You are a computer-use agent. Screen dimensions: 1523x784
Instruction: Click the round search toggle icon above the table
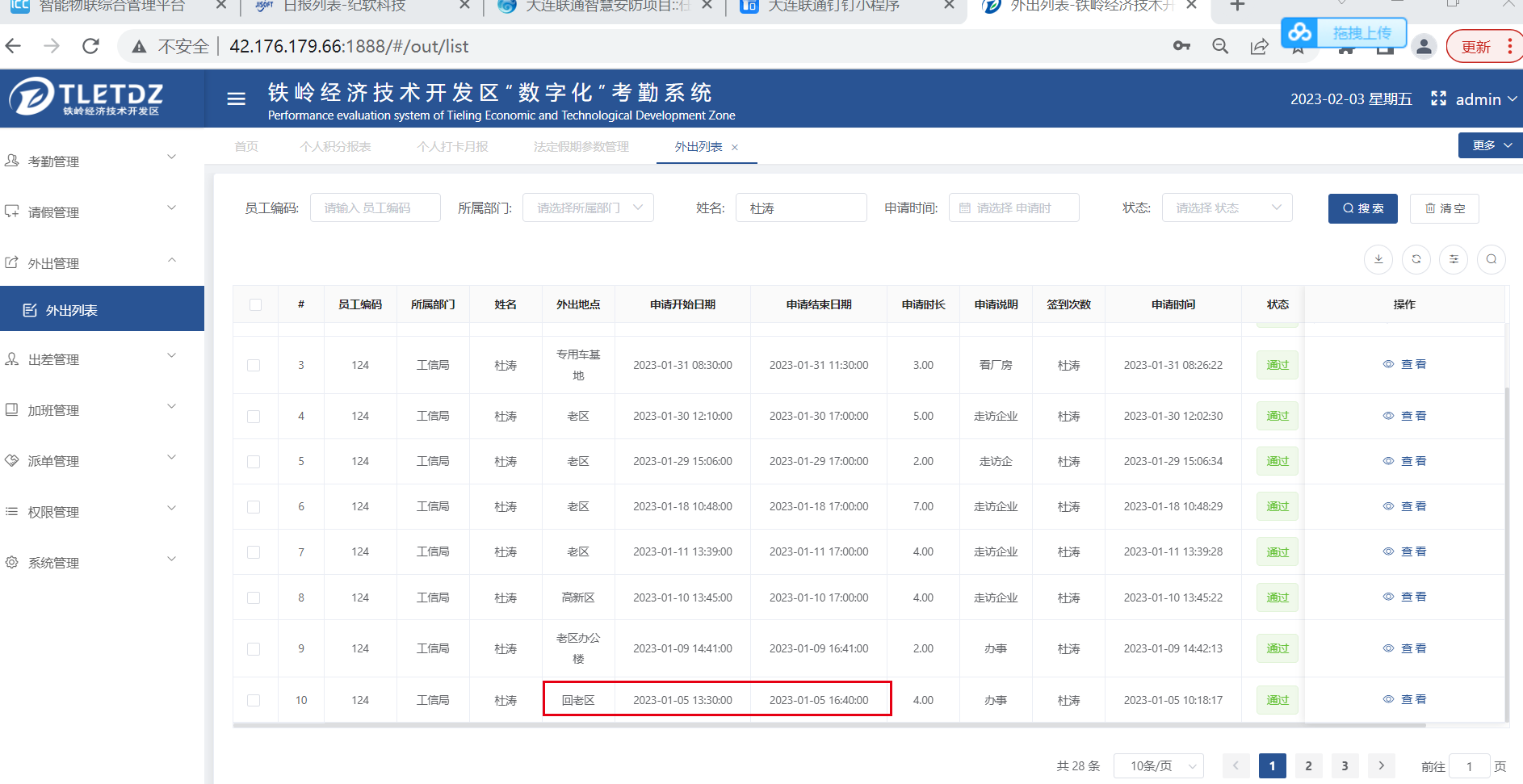(1492, 259)
